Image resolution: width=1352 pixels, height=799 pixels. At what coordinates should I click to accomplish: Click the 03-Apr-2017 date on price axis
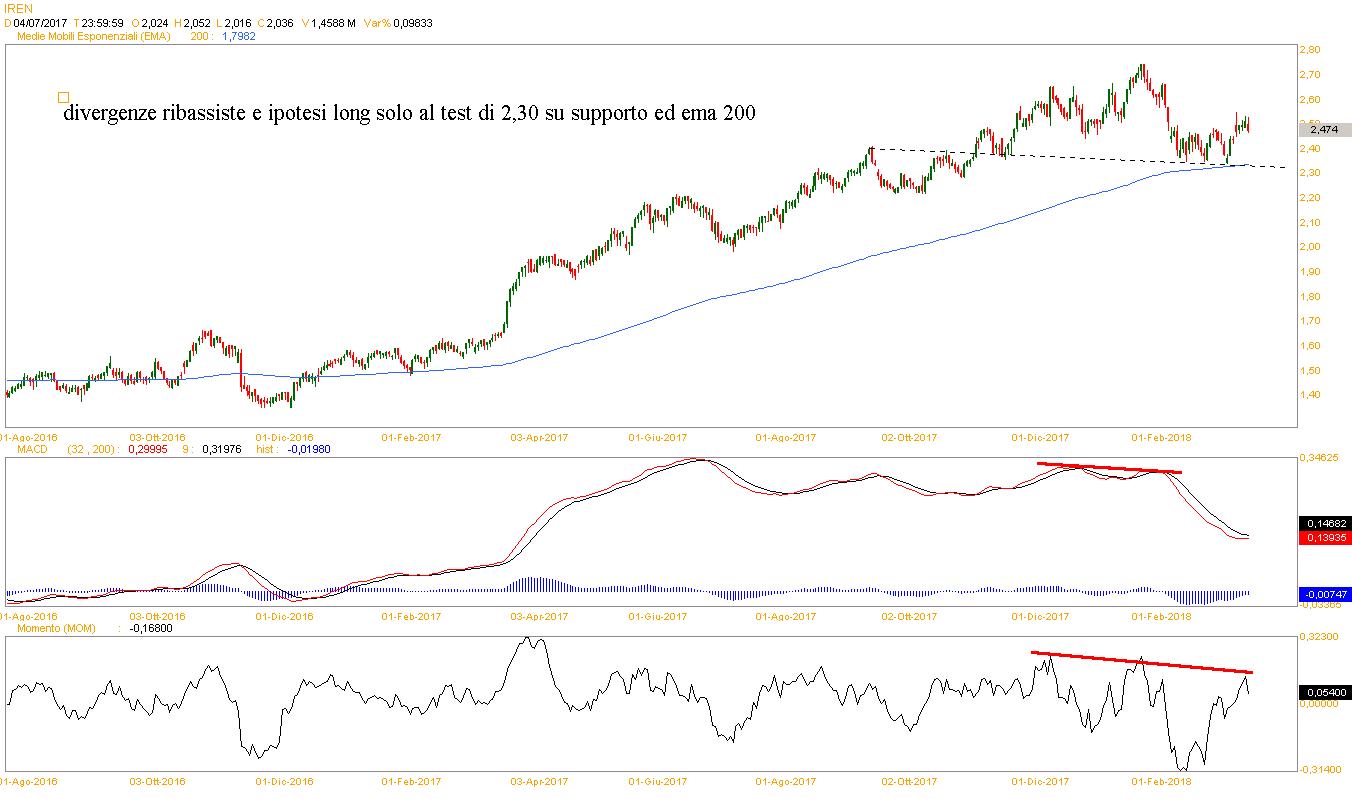(539, 438)
